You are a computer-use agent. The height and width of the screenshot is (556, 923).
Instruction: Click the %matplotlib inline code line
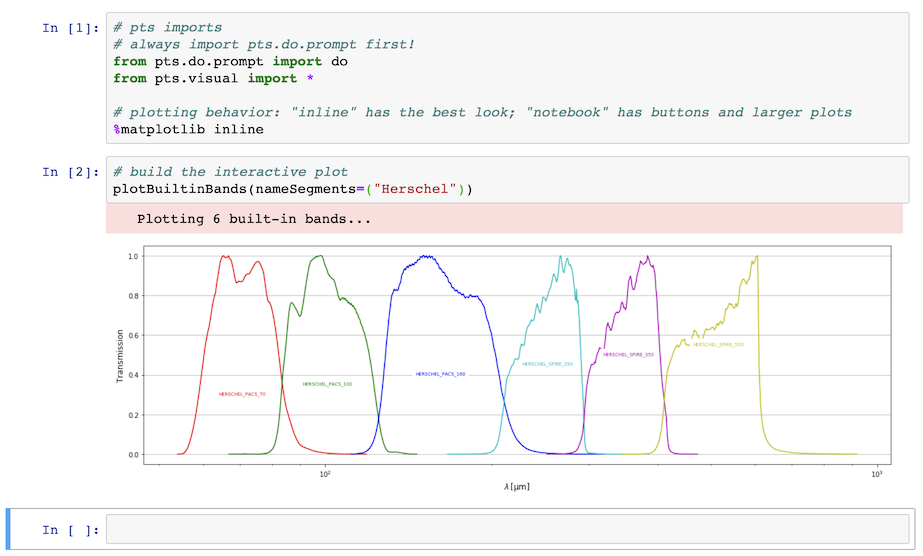[x=188, y=129]
